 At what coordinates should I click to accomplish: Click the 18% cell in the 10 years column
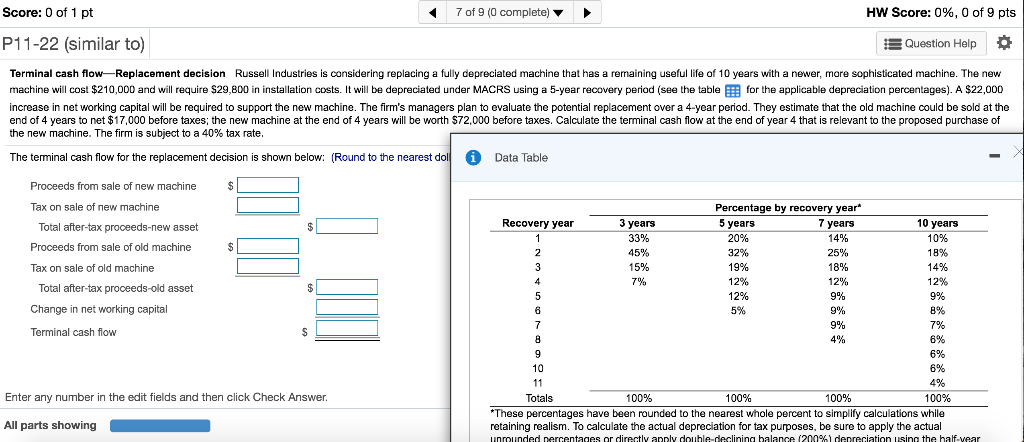point(937,253)
